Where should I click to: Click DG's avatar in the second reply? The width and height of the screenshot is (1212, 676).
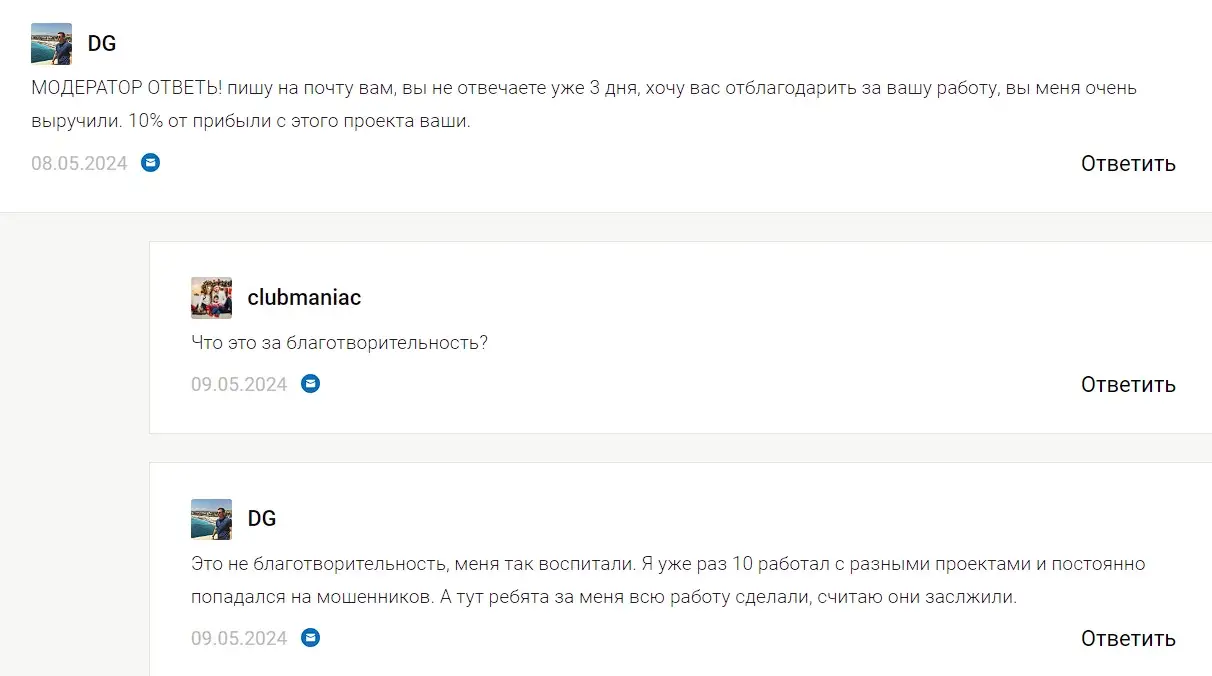(210, 518)
